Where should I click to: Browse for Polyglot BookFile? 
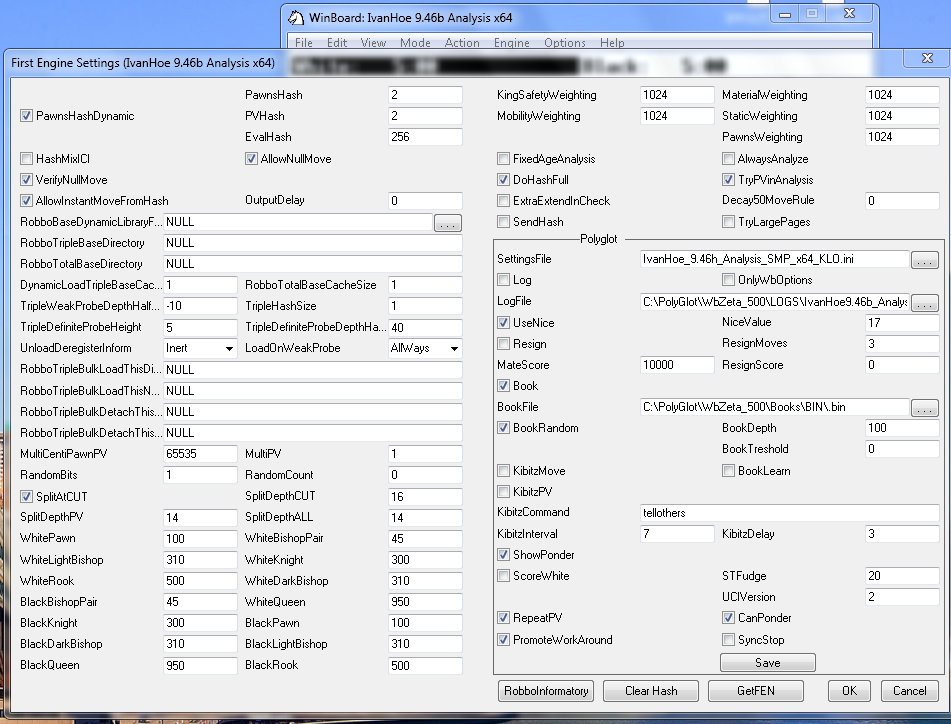tap(925, 408)
